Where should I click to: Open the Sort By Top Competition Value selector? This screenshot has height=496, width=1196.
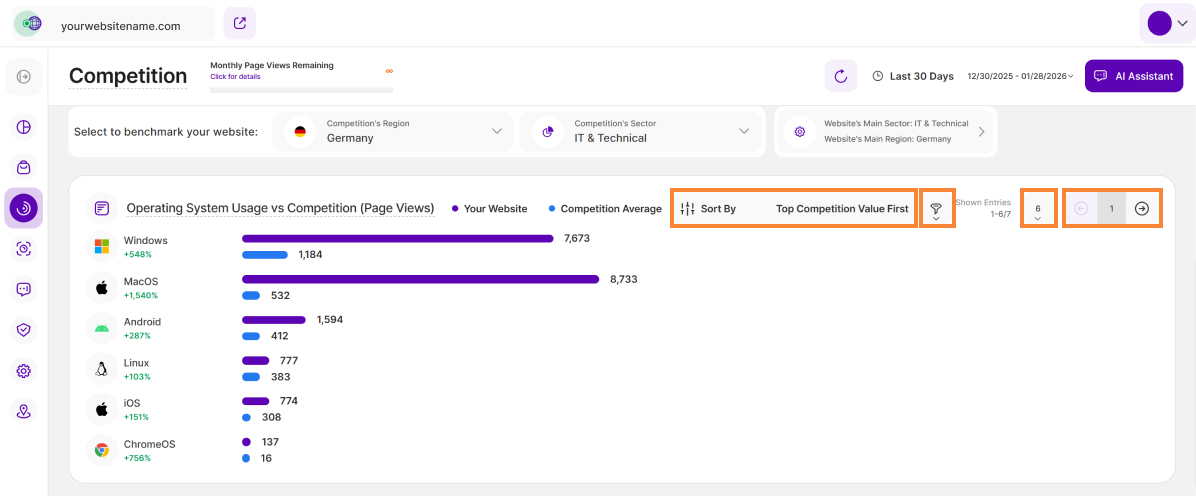click(x=794, y=209)
